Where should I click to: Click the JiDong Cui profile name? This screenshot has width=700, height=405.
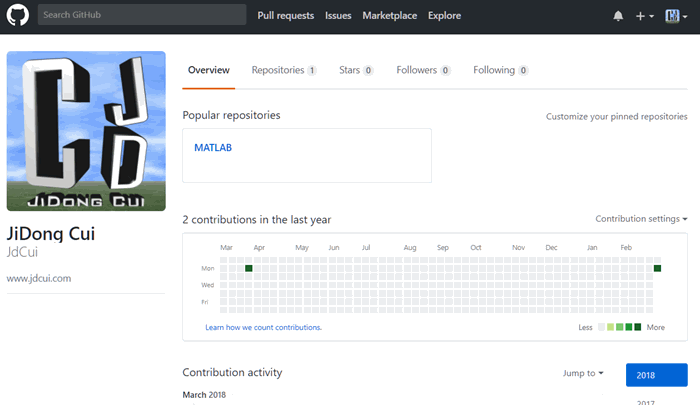click(x=51, y=234)
